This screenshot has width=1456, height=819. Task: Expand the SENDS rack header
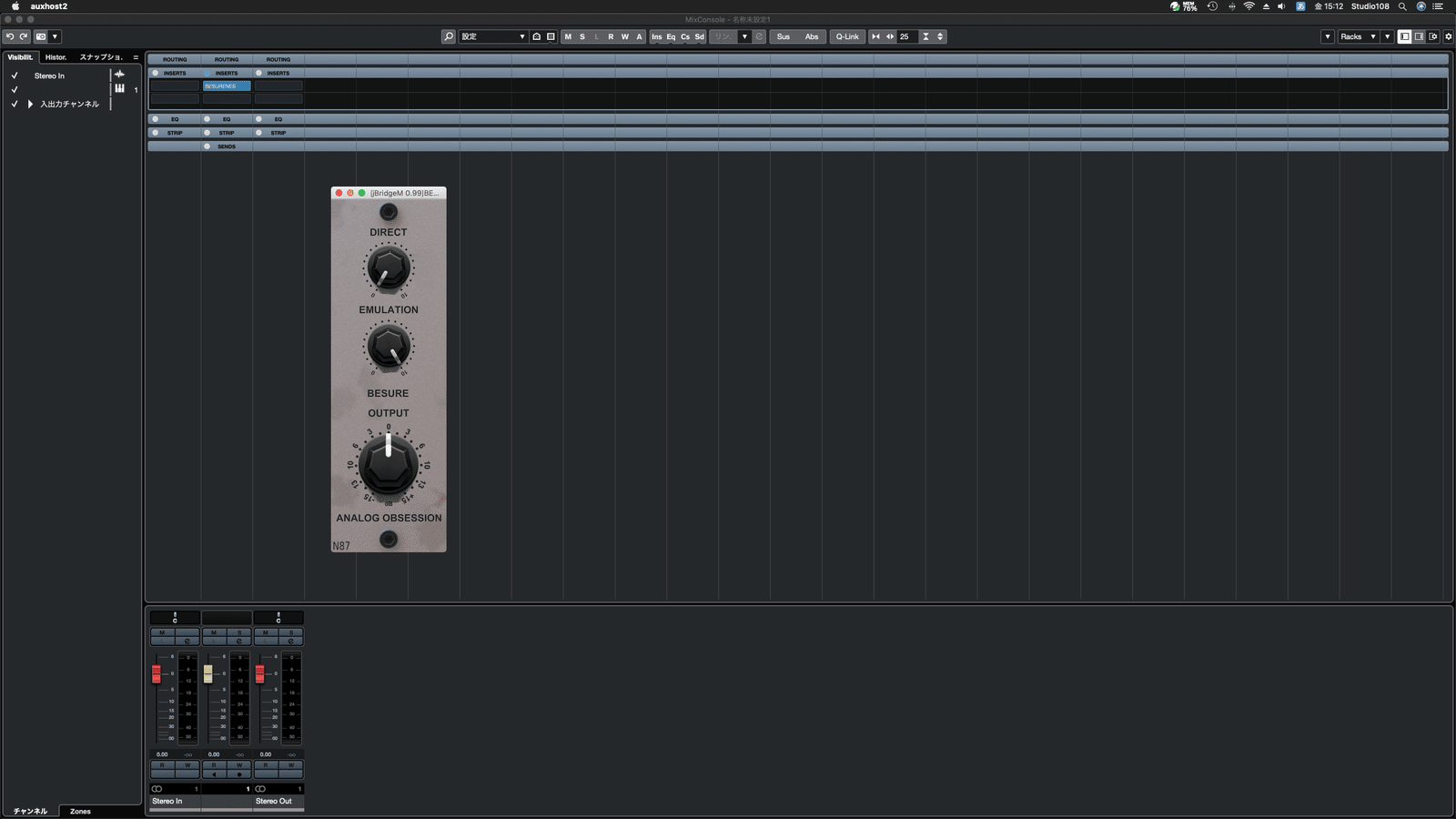(x=227, y=146)
